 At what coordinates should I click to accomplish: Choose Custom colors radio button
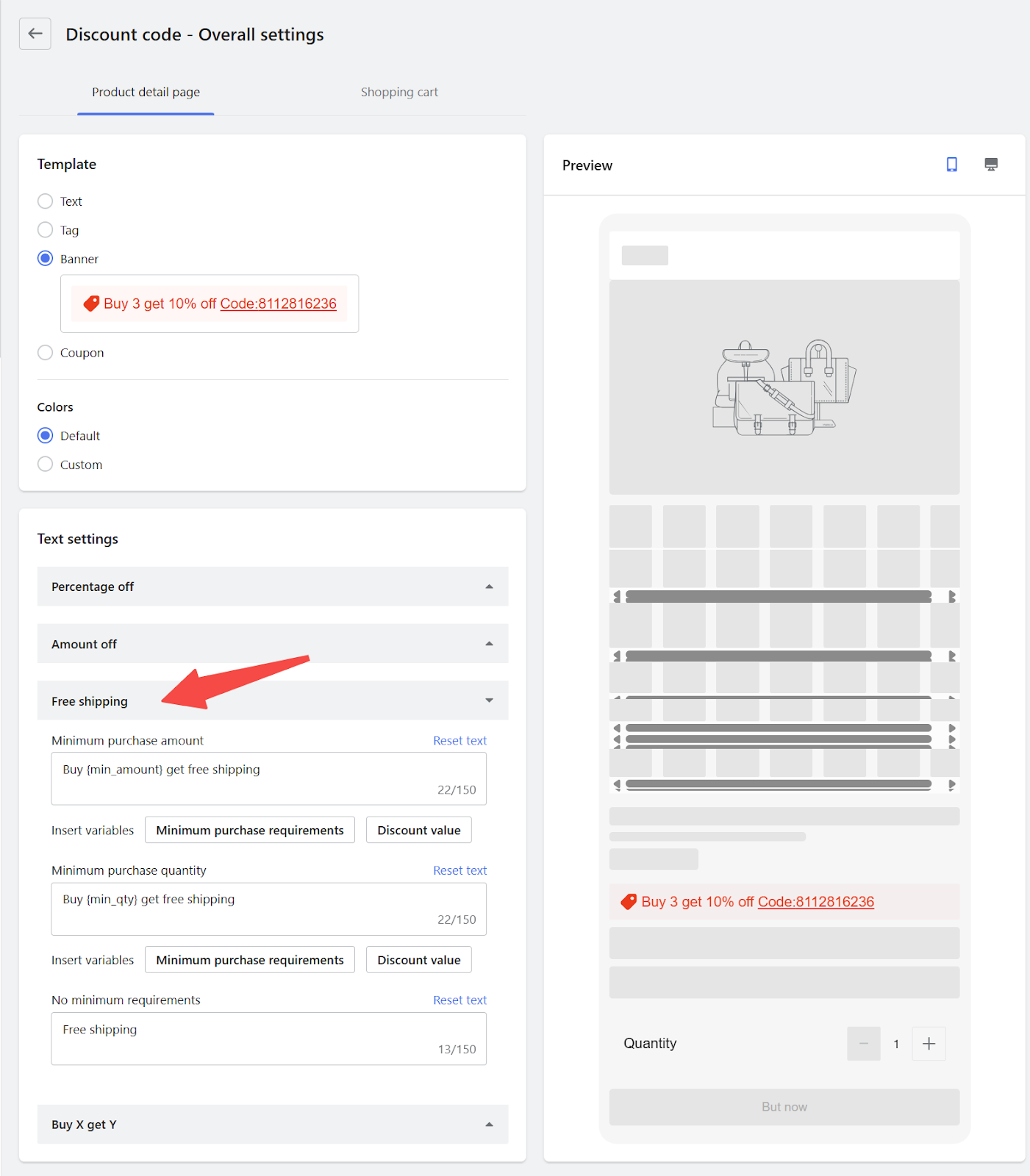pos(45,465)
